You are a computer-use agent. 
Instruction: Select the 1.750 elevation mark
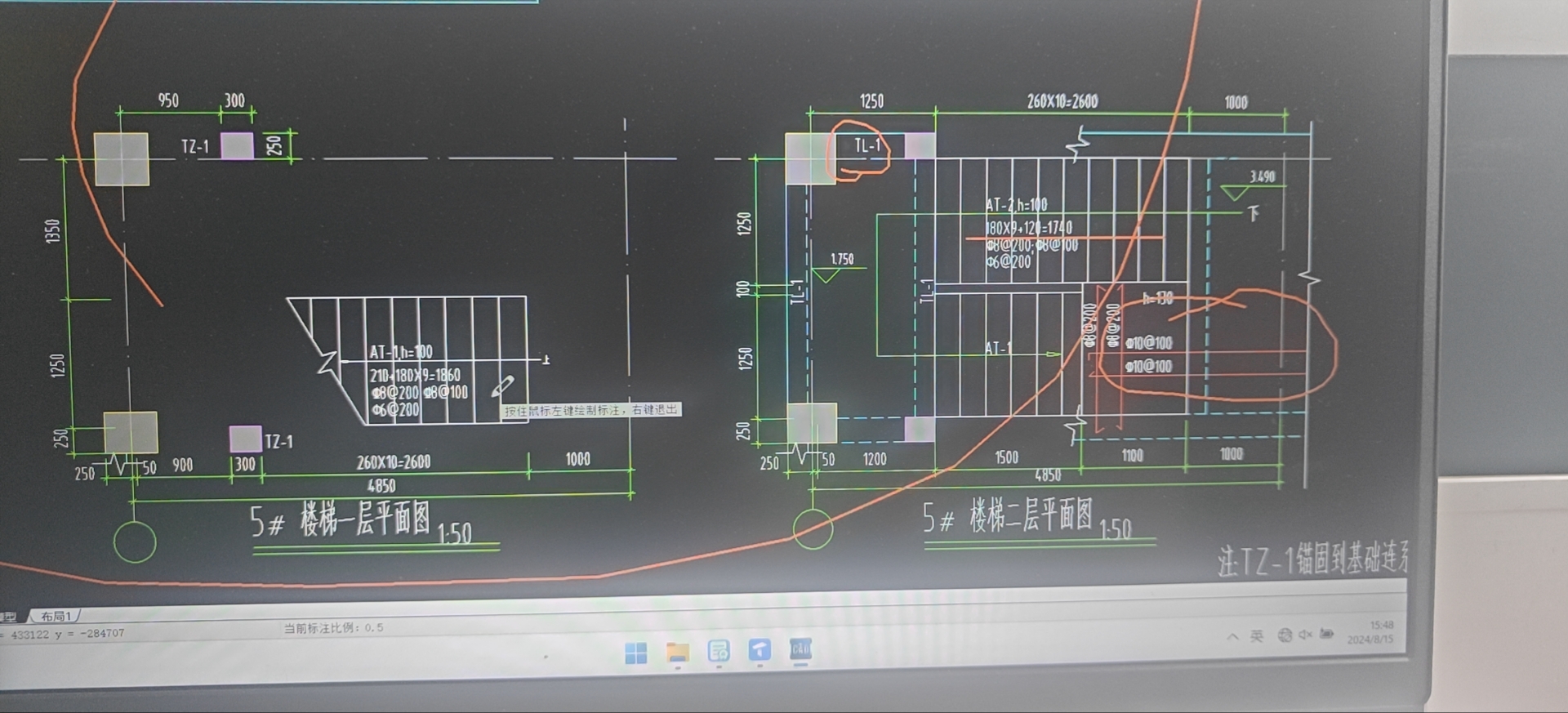pos(842,259)
